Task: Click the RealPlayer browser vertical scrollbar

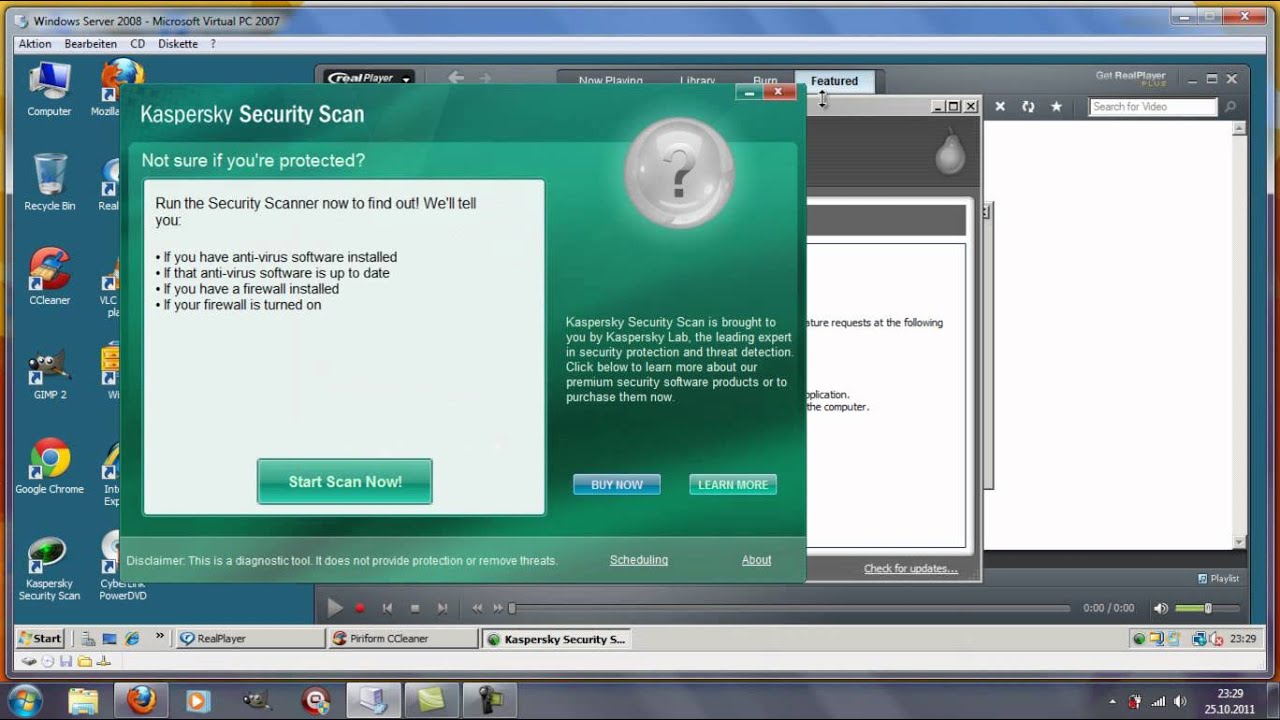Action: [1240, 335]
